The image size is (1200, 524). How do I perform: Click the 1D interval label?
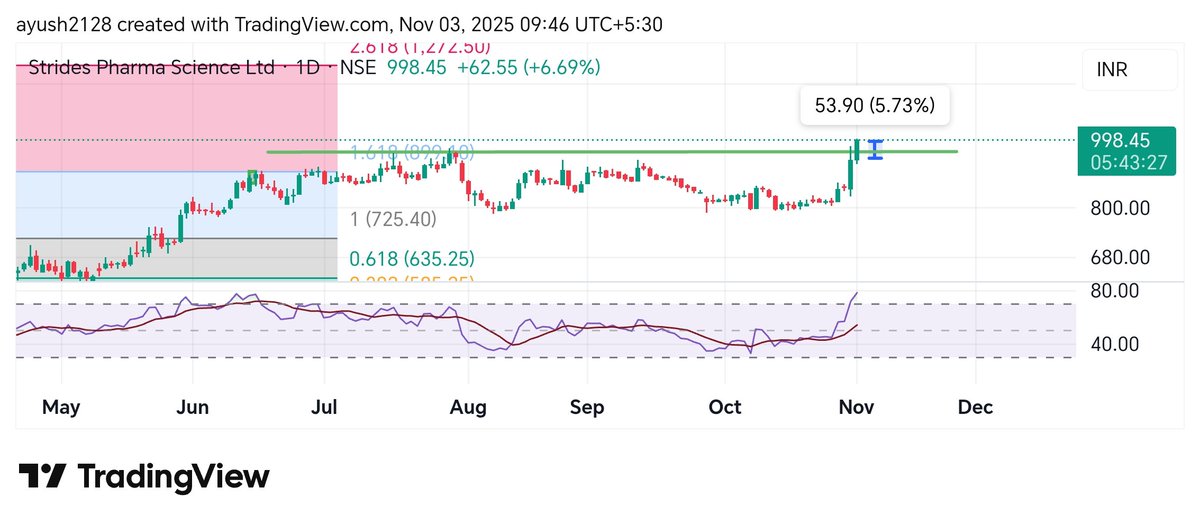coord(308,68)
